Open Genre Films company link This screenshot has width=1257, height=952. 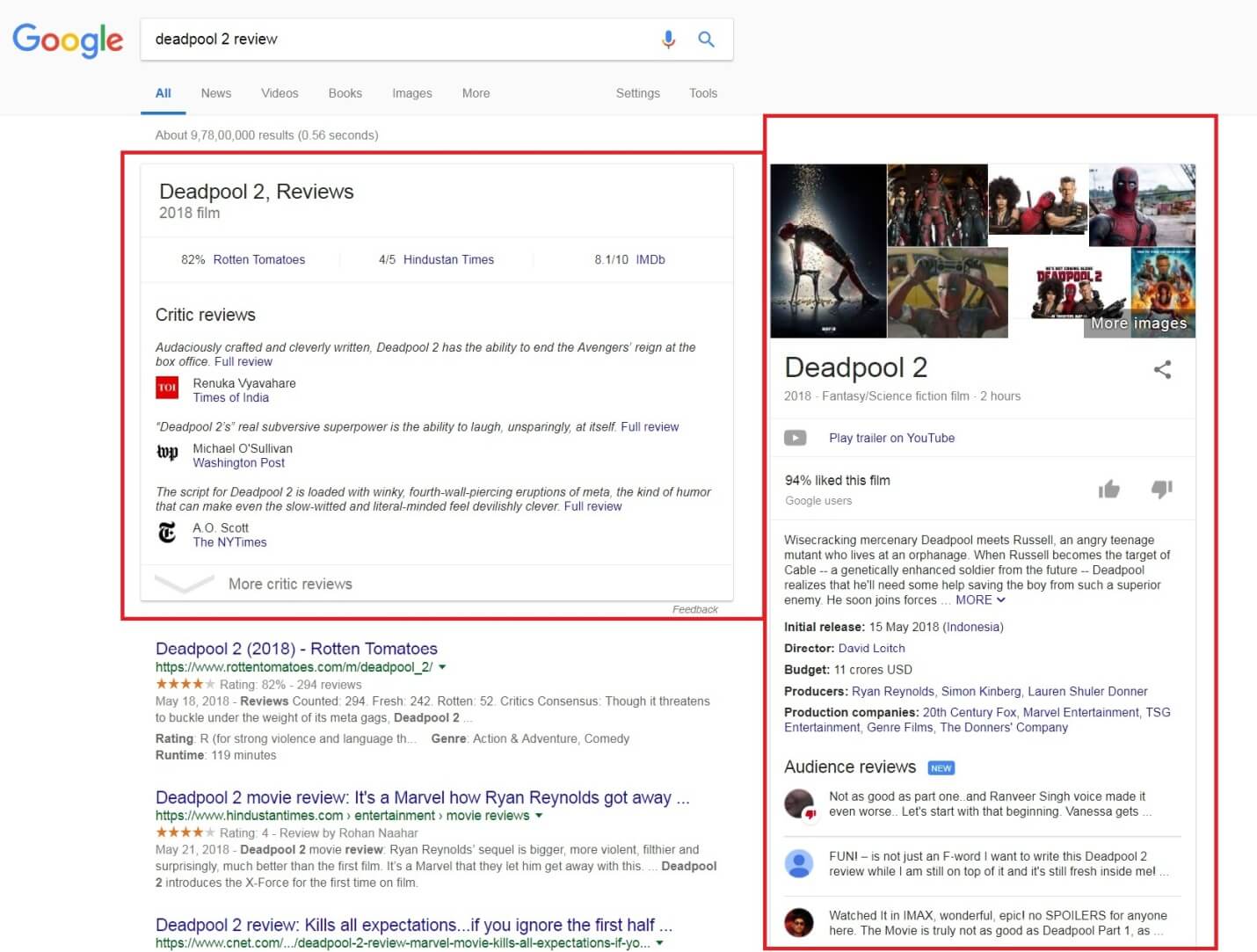900,727
